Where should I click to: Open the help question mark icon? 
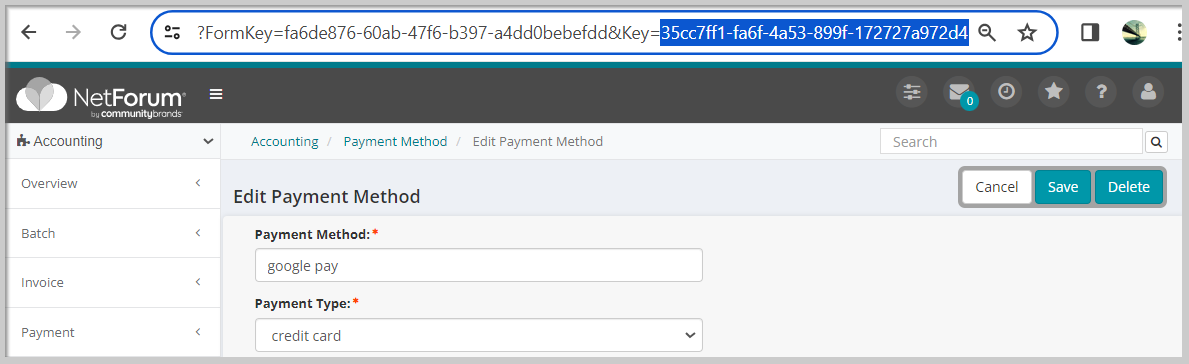[x=1101, y=92]
